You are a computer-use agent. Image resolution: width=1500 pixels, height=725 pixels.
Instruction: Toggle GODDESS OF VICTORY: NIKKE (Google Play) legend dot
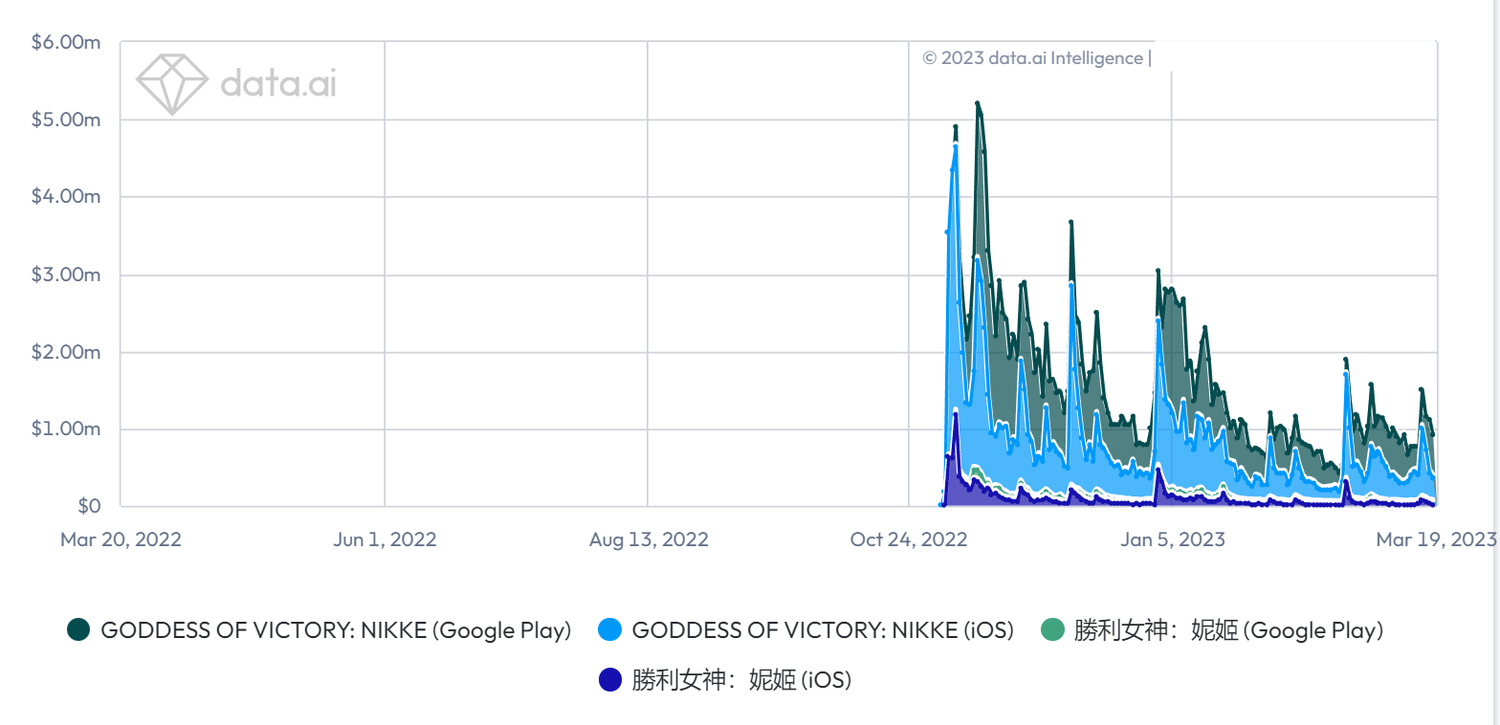79,630
